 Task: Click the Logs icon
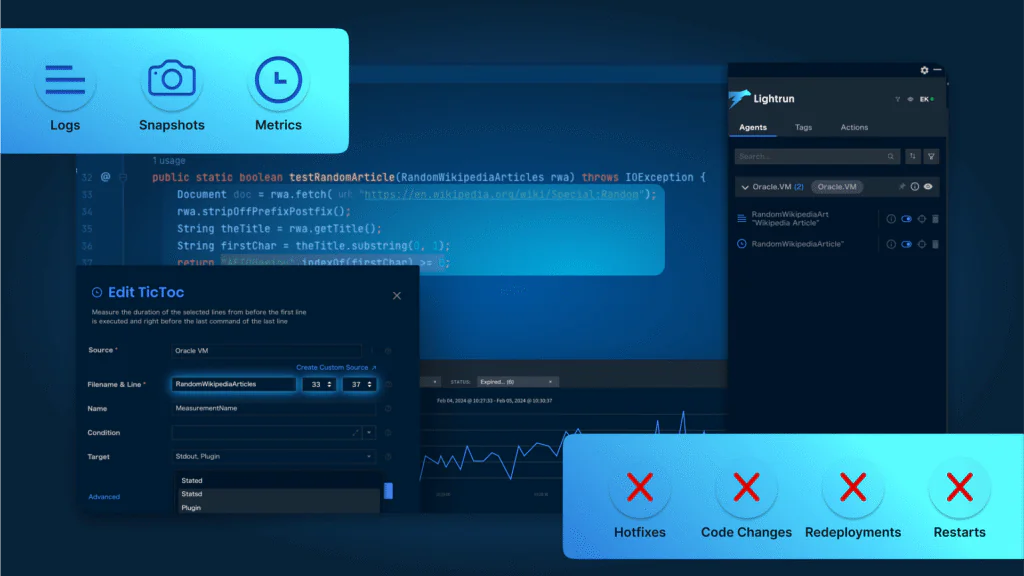[x=65, y=80]
